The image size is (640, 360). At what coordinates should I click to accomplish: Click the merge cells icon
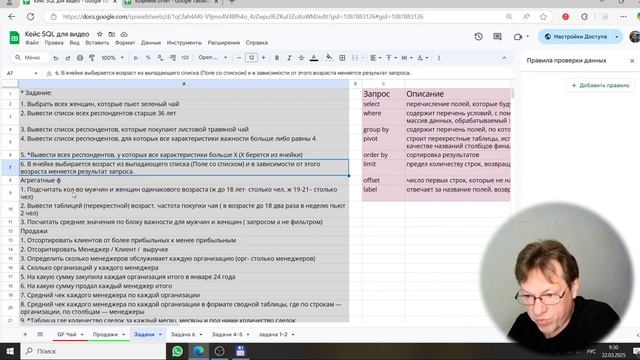coord(355,58)
